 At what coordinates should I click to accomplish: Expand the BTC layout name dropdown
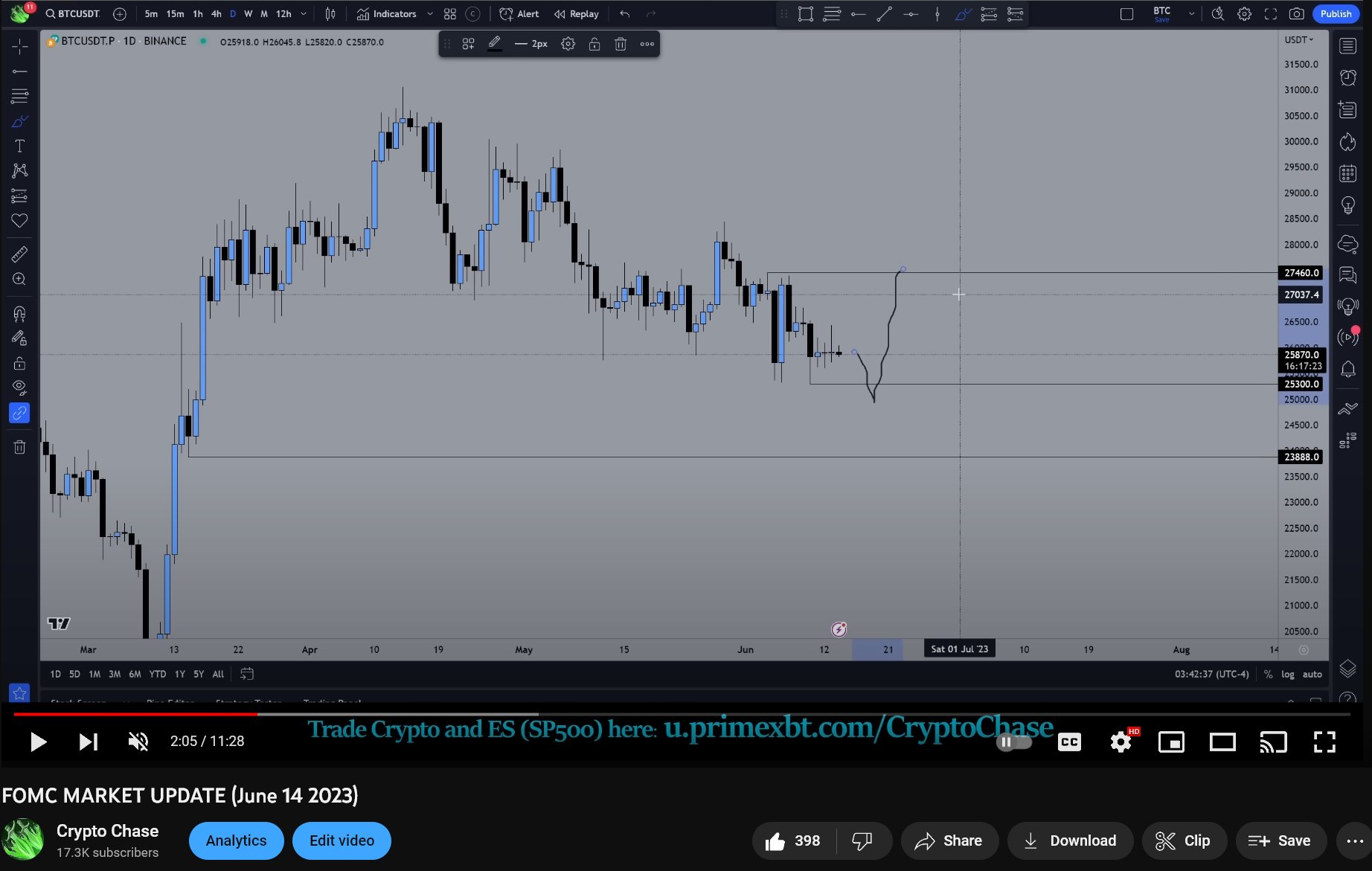(1192, 13)
